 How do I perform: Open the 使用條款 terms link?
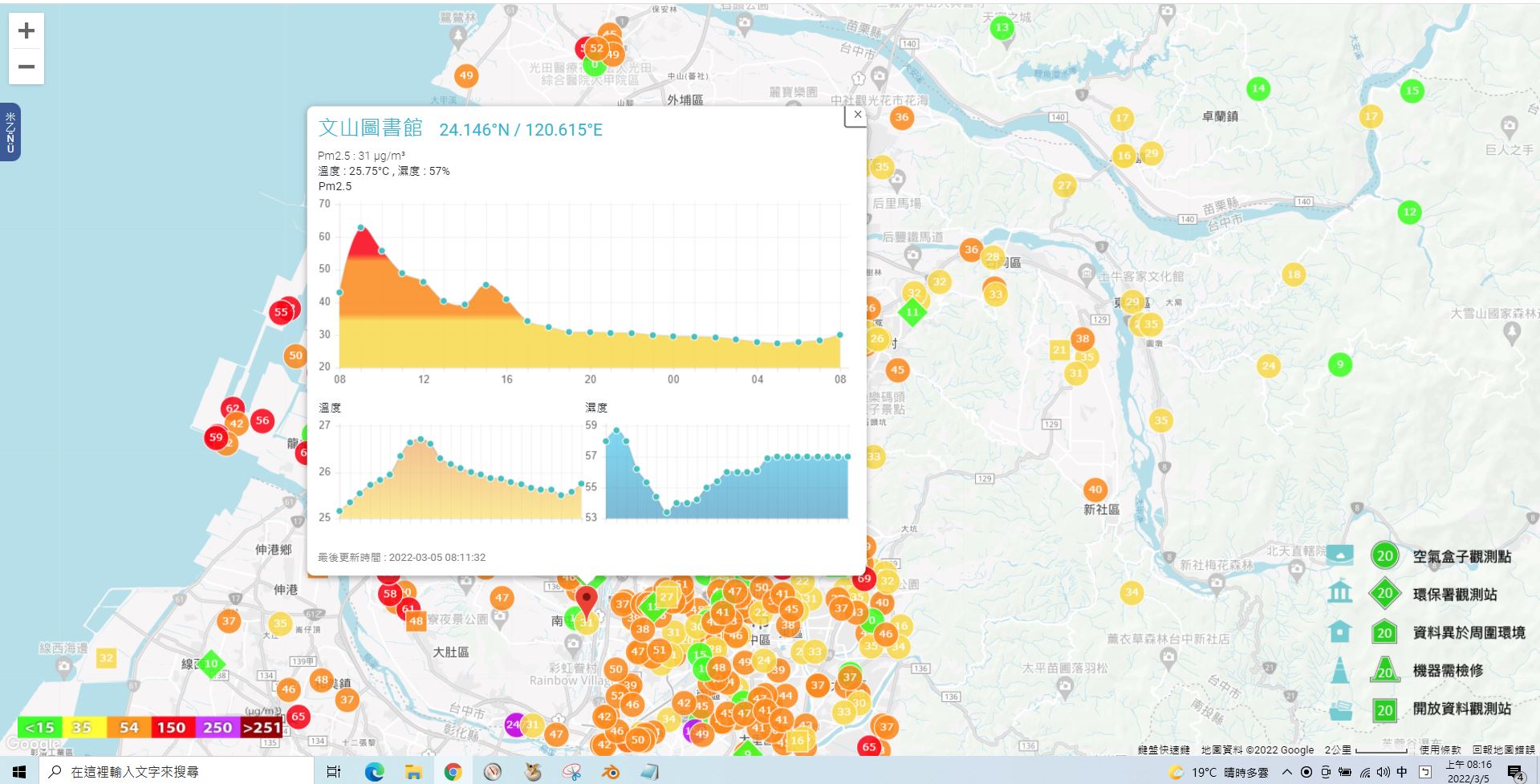[1440, 749]
